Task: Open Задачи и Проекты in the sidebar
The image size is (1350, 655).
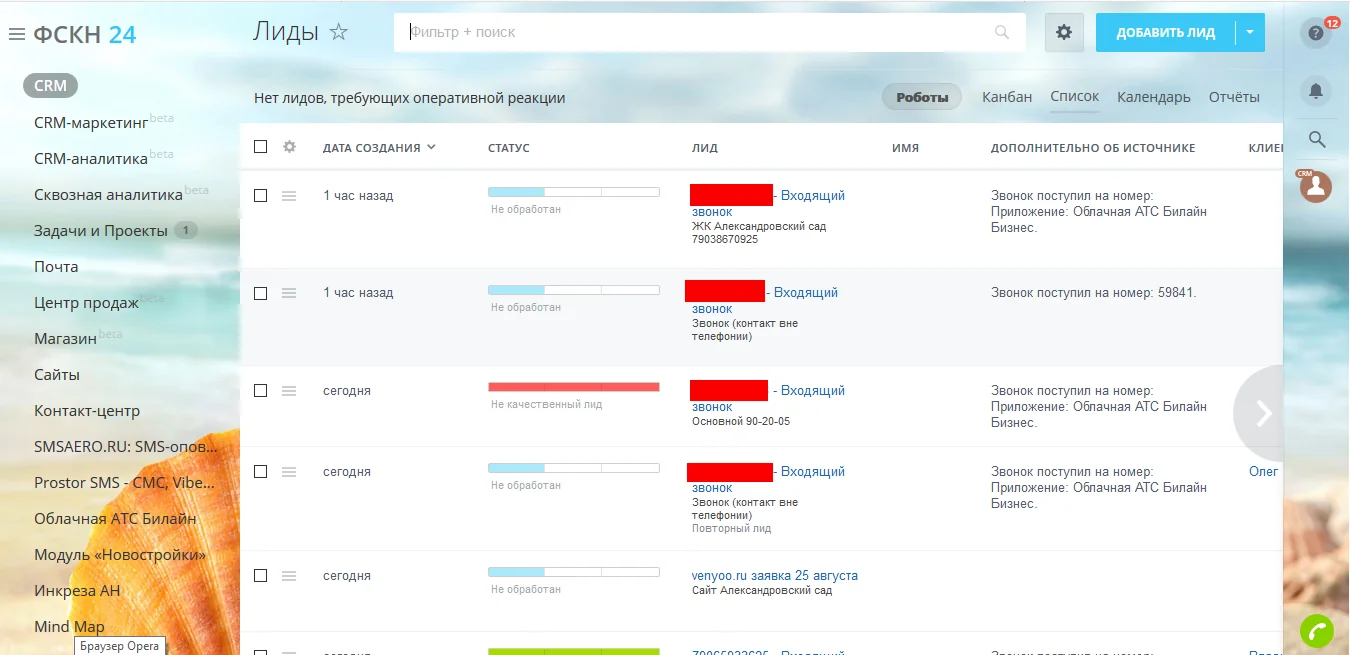Action: (x=101, y=230)
